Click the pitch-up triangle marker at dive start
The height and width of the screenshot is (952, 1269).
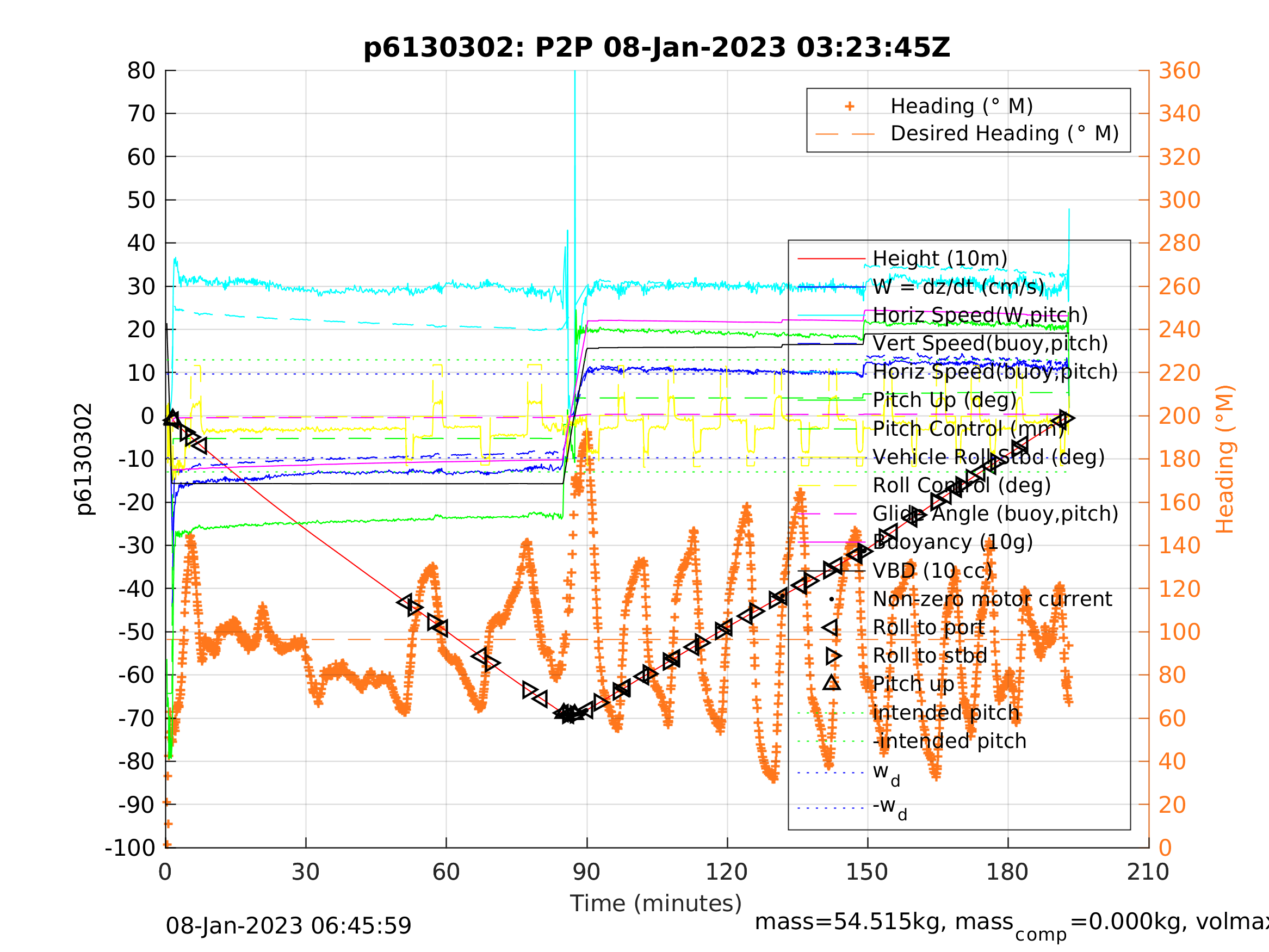pyautogui.click(x=172, y=417)
